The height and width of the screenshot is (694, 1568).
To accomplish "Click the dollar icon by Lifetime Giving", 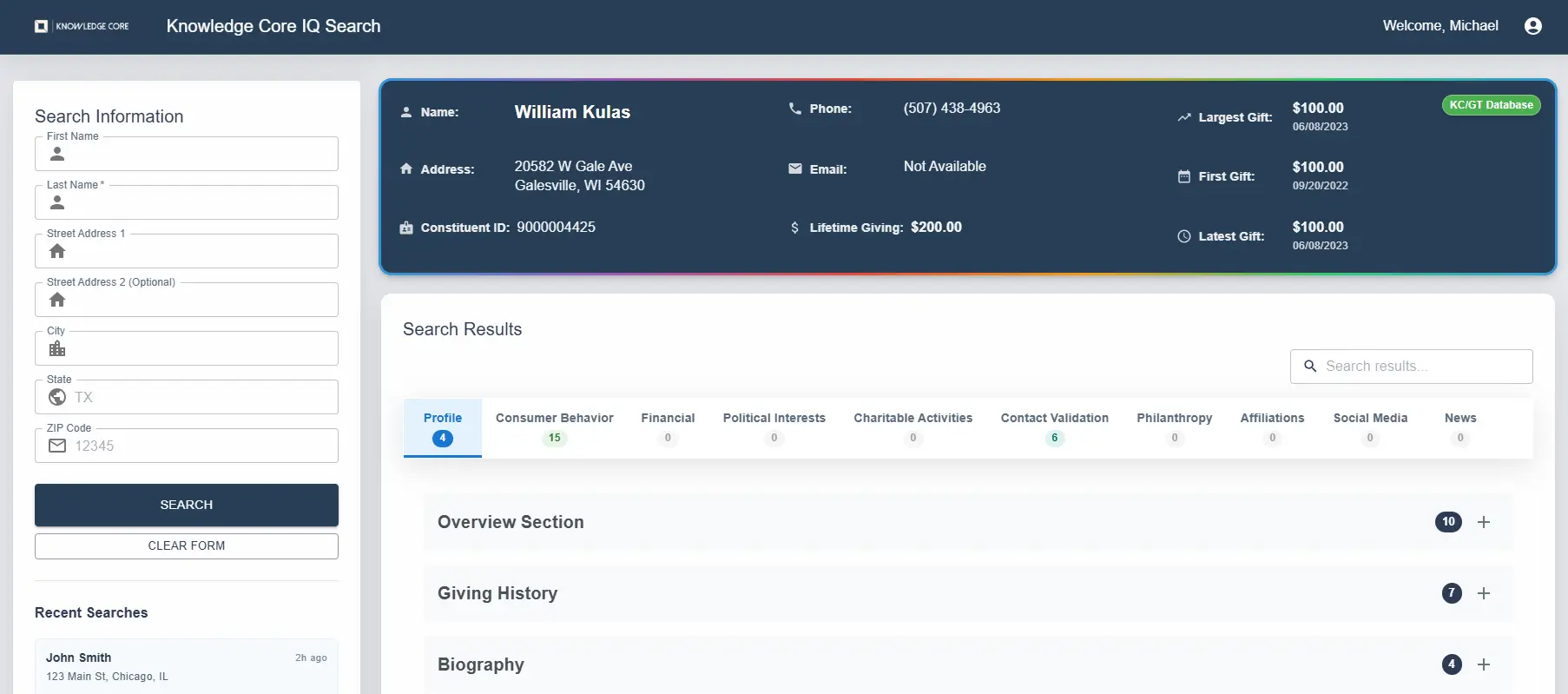I will click(x=794, y=228).
